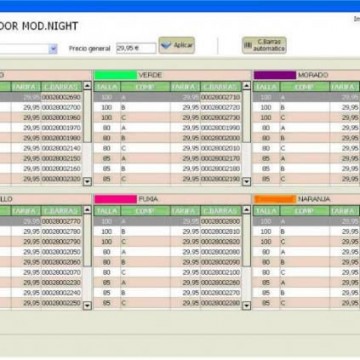Click the orange NARANJA color swatch
This screenshot has height=360, width=360.
(275, 199)
